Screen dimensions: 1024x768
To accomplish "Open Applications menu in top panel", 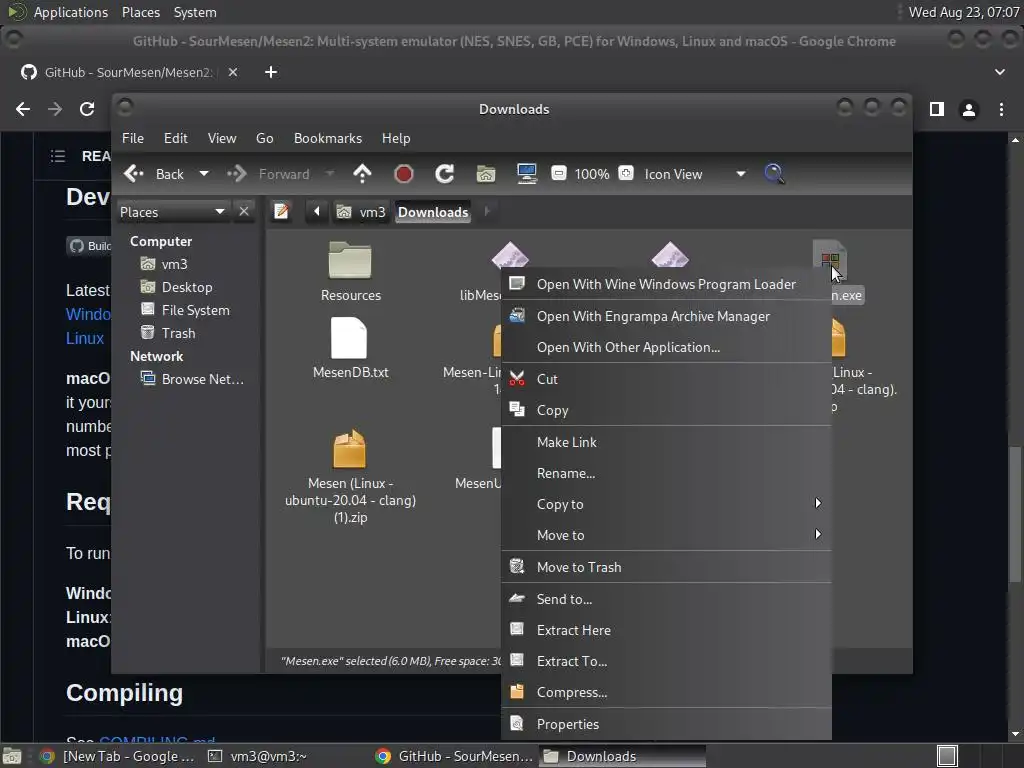I will (71, 12).
